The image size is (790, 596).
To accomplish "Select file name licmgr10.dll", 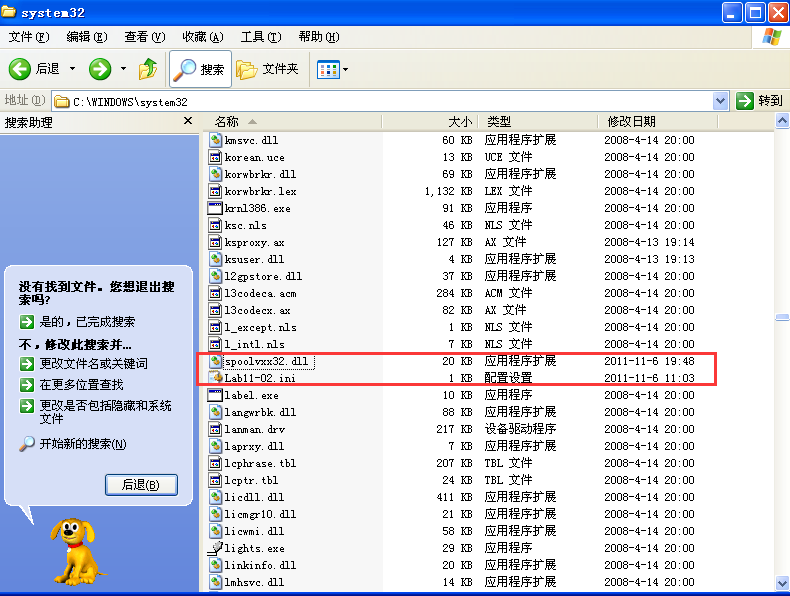I will [260, 514].
